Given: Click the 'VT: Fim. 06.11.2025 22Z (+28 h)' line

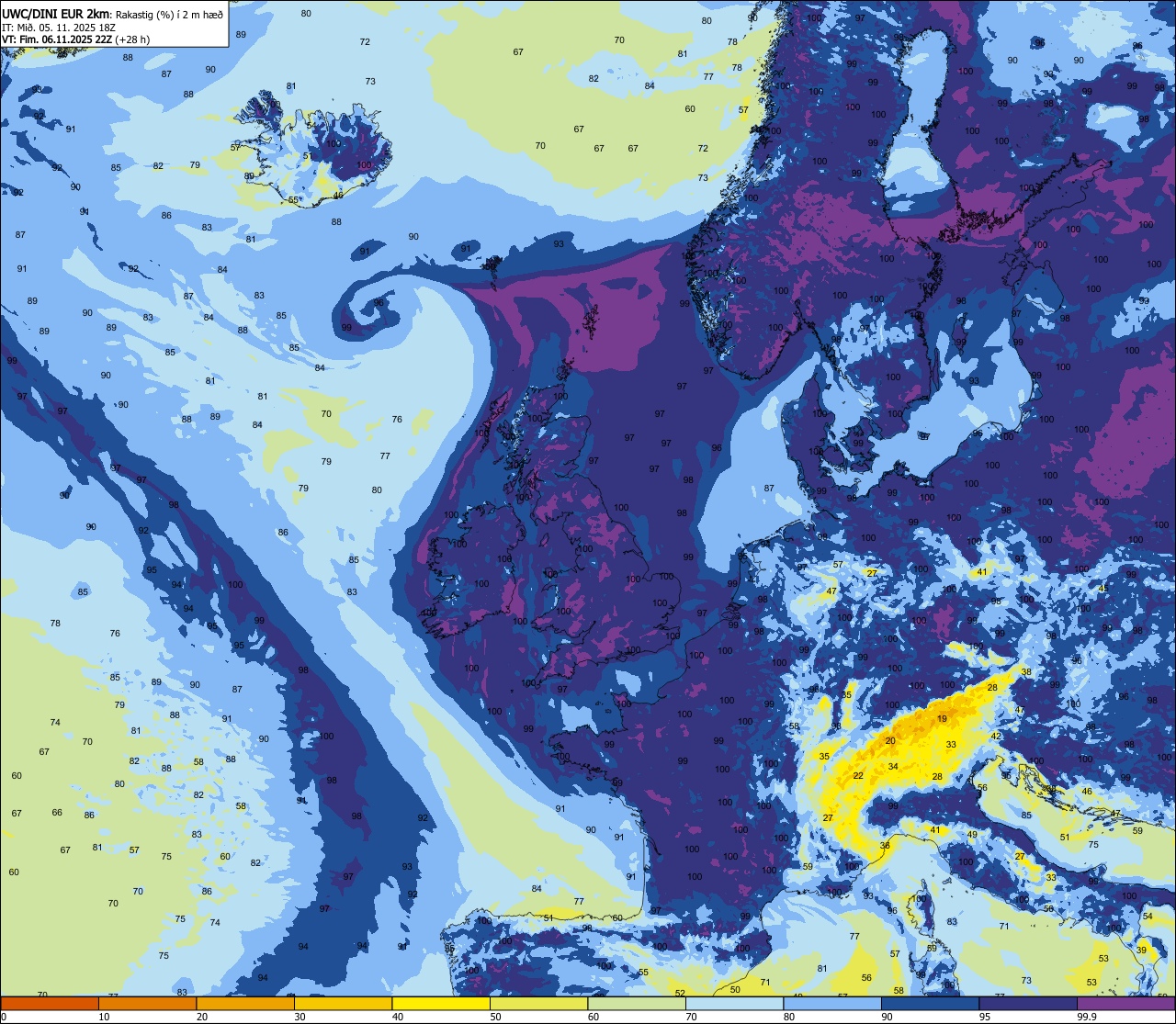Looking at the screenshot, I should [x=76, y=39].
